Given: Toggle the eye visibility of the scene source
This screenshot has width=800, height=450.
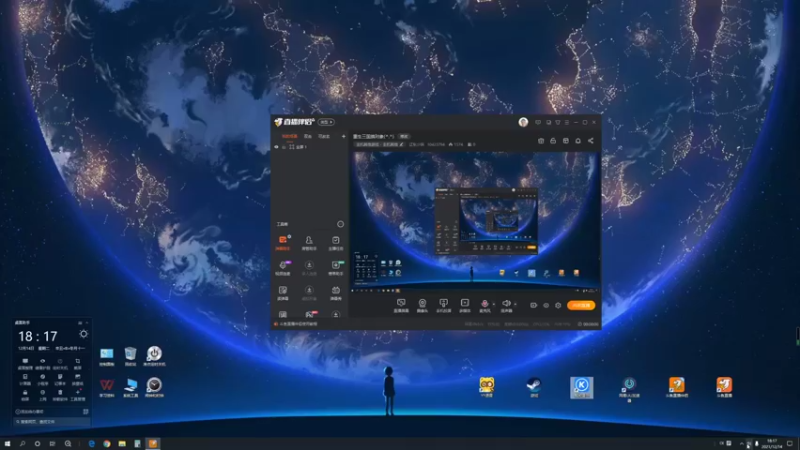Looking at the screenshot, I should [x=277, y=147].
